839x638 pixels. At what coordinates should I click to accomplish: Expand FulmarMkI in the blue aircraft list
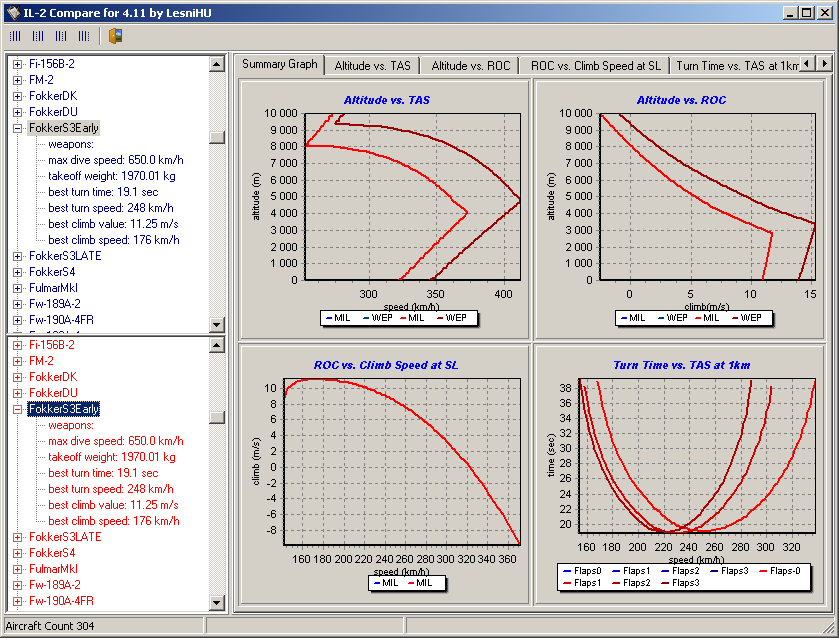click(x=18, y=288)
